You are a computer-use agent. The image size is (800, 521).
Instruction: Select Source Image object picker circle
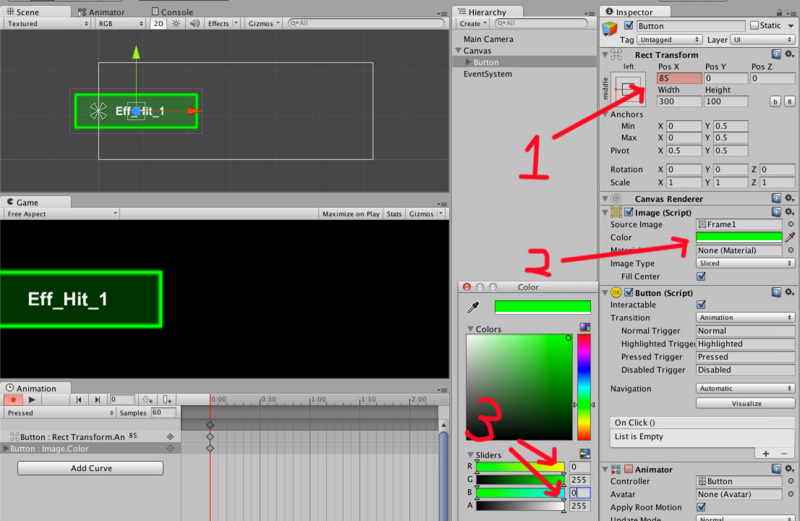coord(790,224)
